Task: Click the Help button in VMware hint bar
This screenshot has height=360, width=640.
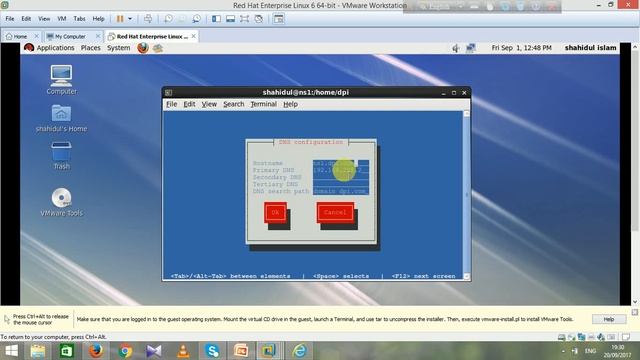Action: point(609,319)
